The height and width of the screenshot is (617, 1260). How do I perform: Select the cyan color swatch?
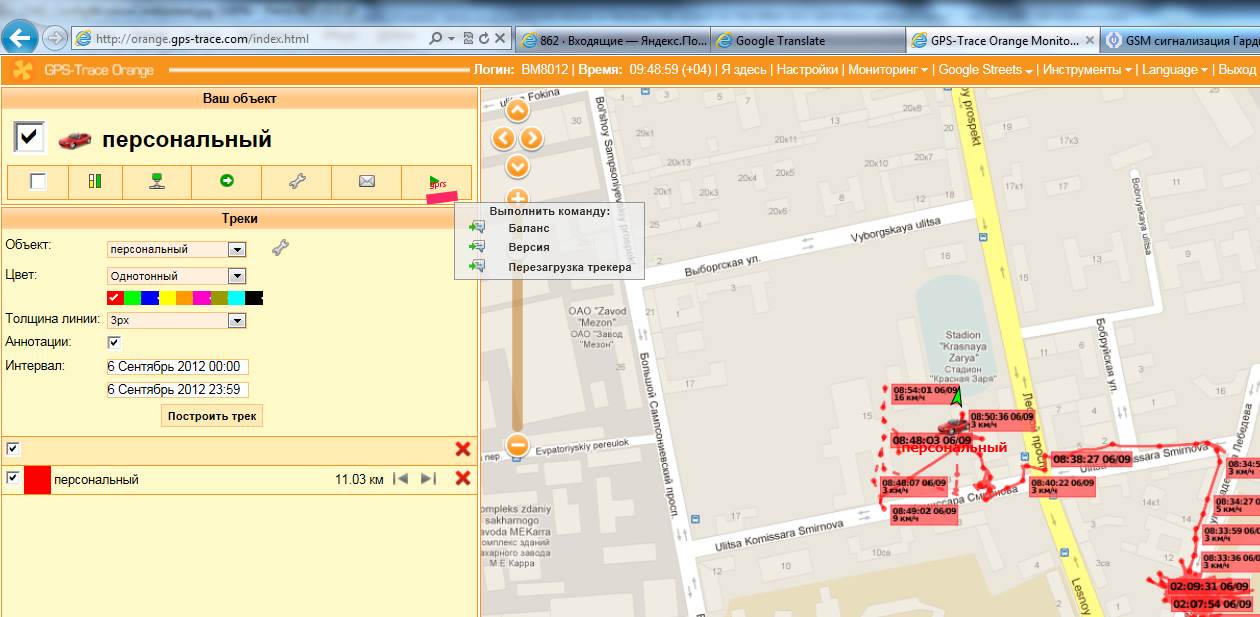236,298
